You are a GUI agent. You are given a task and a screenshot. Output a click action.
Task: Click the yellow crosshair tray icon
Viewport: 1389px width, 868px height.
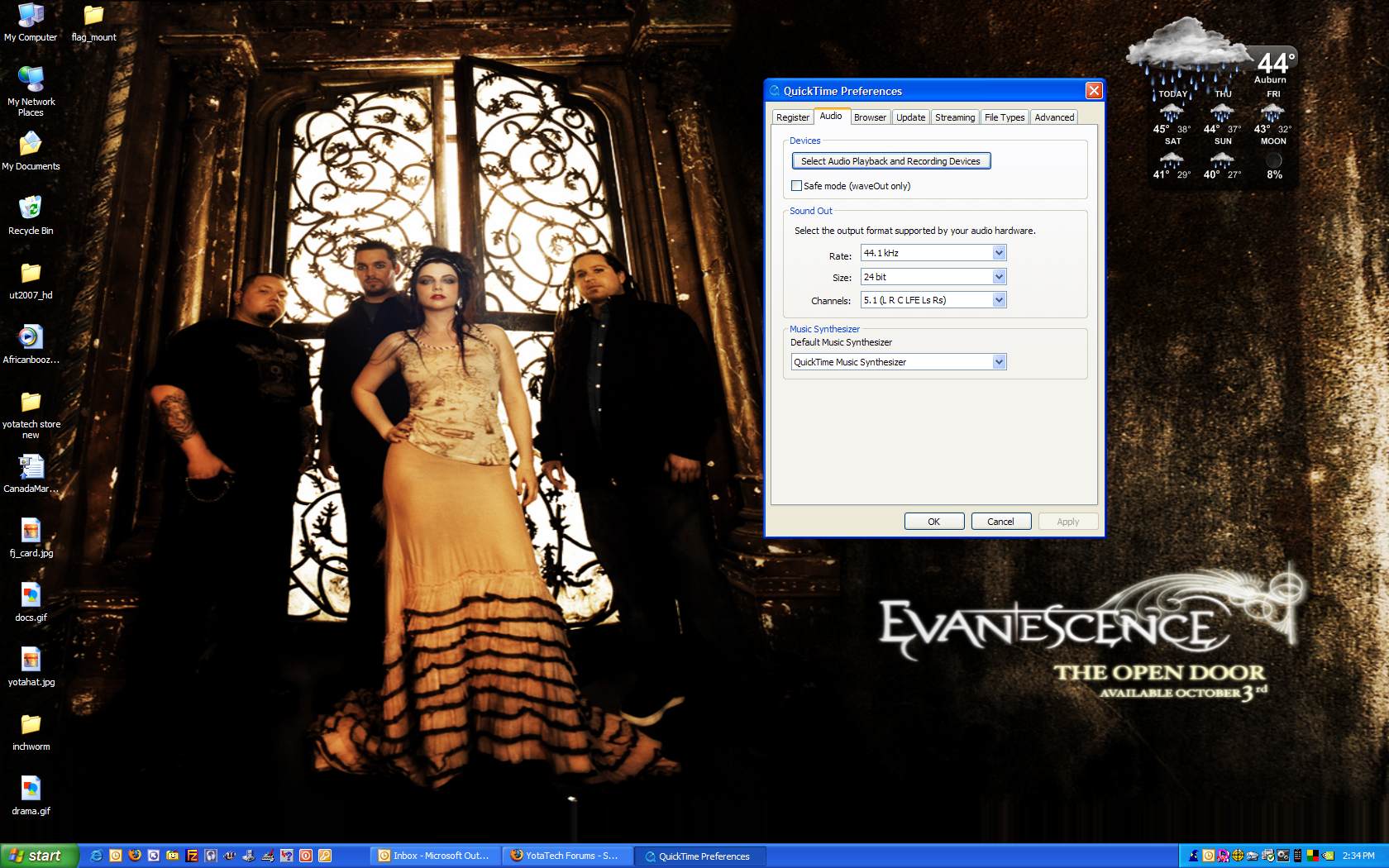tap(1238, 856)
